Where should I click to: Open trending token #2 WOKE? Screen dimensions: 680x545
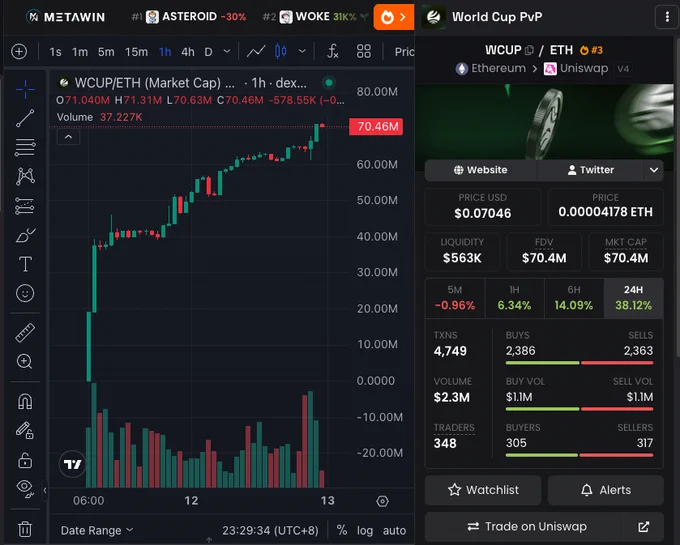tap(315, 17)
